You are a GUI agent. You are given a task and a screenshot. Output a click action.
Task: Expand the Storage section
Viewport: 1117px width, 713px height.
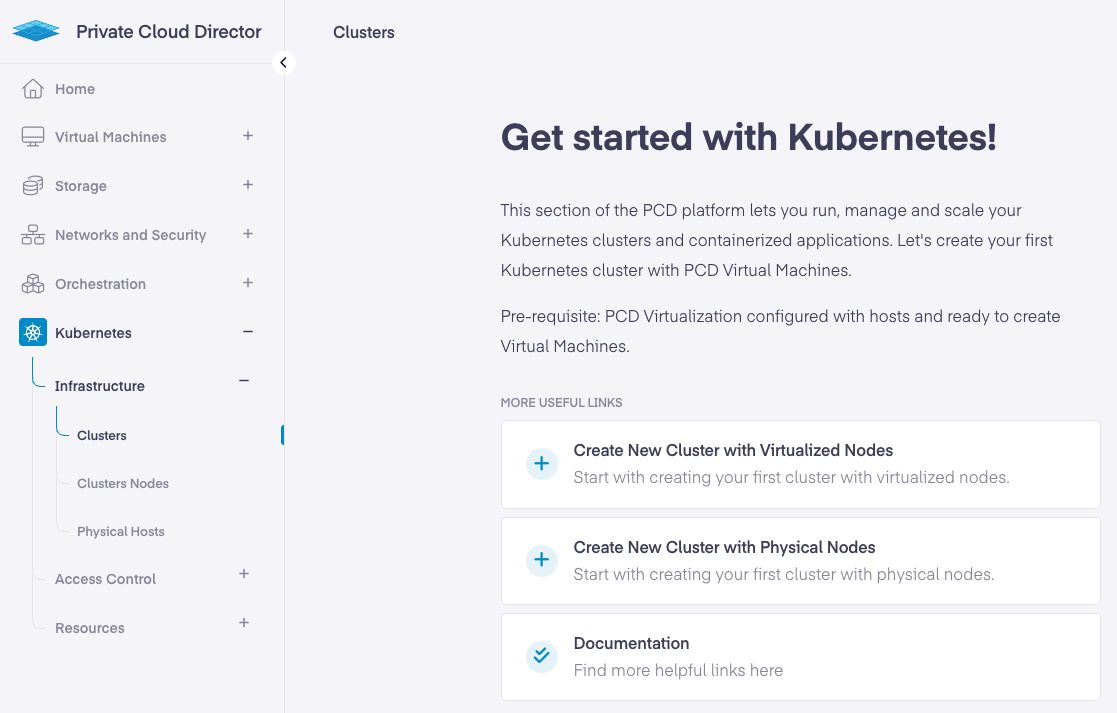pos(248,185)
